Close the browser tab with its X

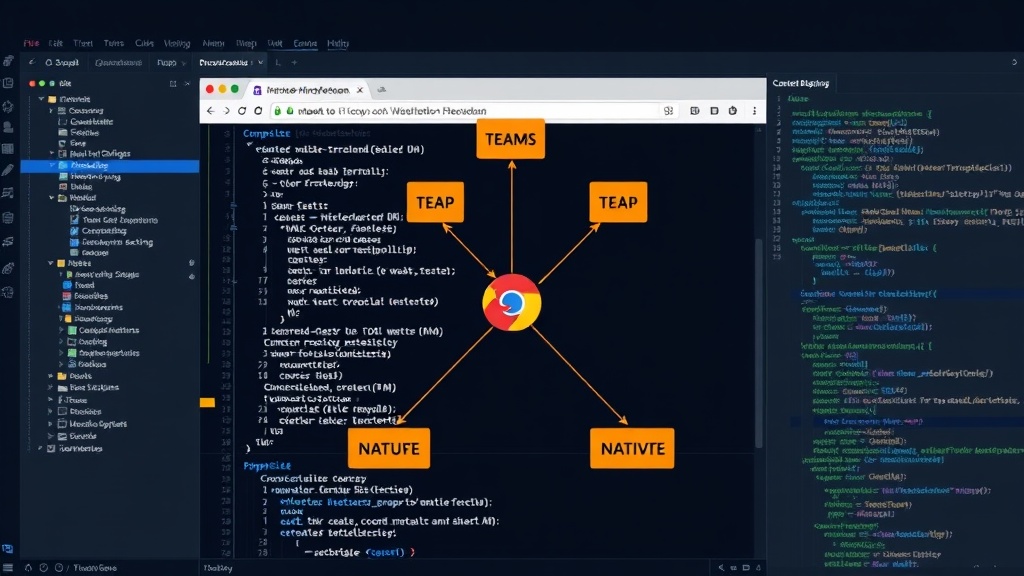coord(360,90)
